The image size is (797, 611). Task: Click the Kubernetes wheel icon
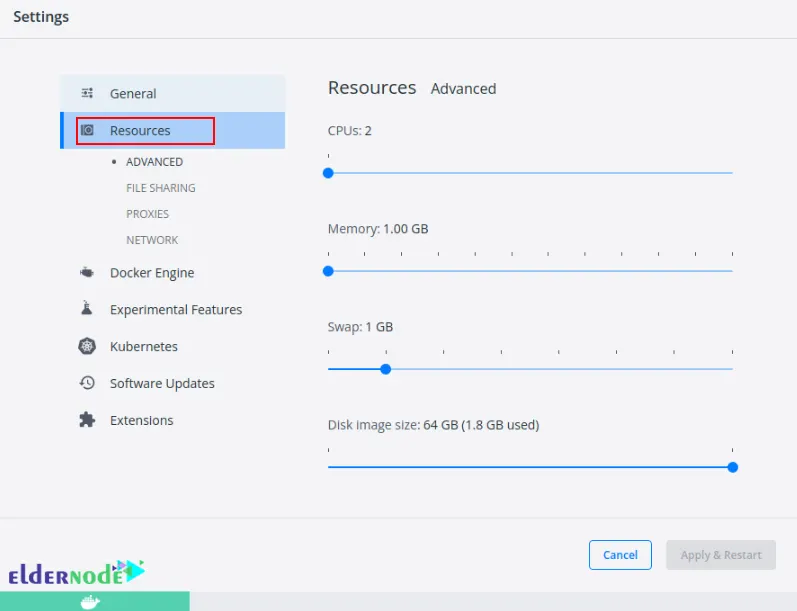tap(87, 346)
